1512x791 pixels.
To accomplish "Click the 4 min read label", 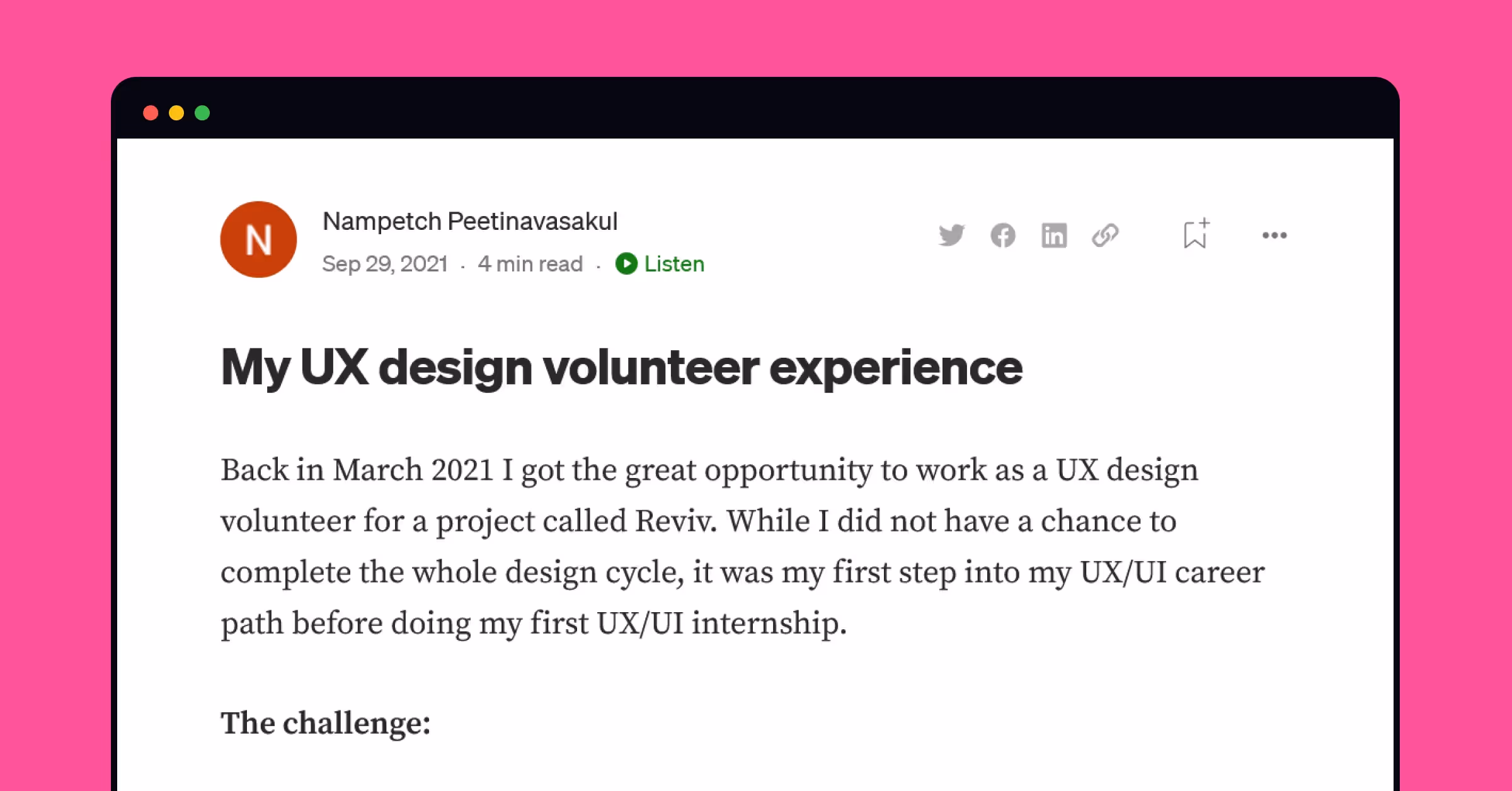I will pyautogui.click(x=531, y=265).
